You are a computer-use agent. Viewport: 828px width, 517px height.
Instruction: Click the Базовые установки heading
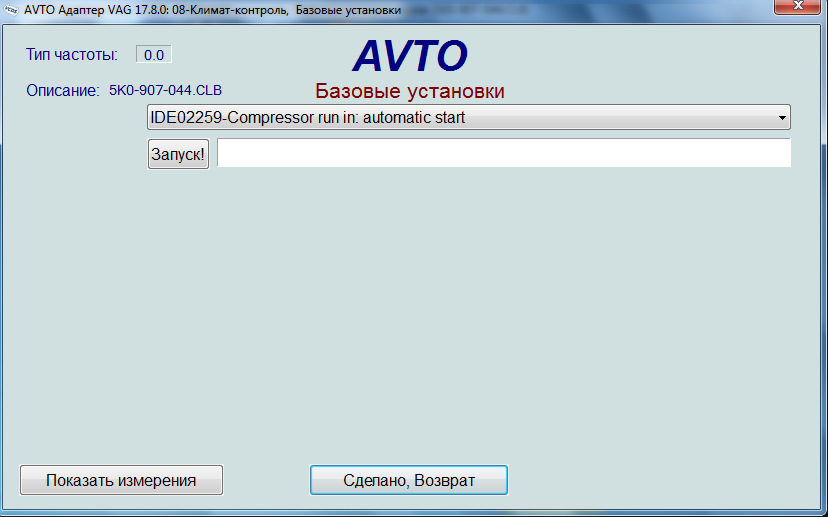(410, 91)
